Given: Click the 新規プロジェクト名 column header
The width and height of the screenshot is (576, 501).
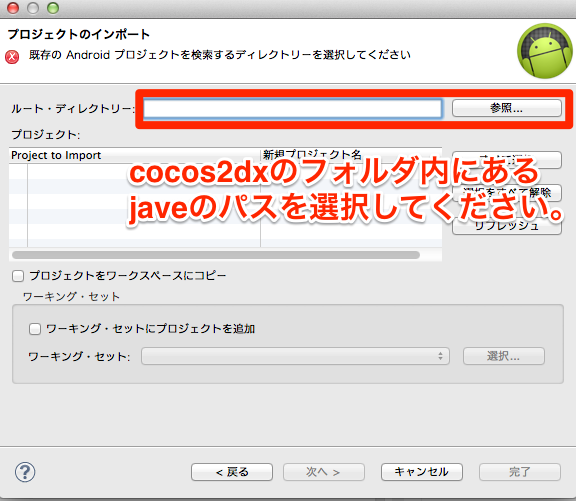Looking at the screenshot, I should (x=351, y=155).
